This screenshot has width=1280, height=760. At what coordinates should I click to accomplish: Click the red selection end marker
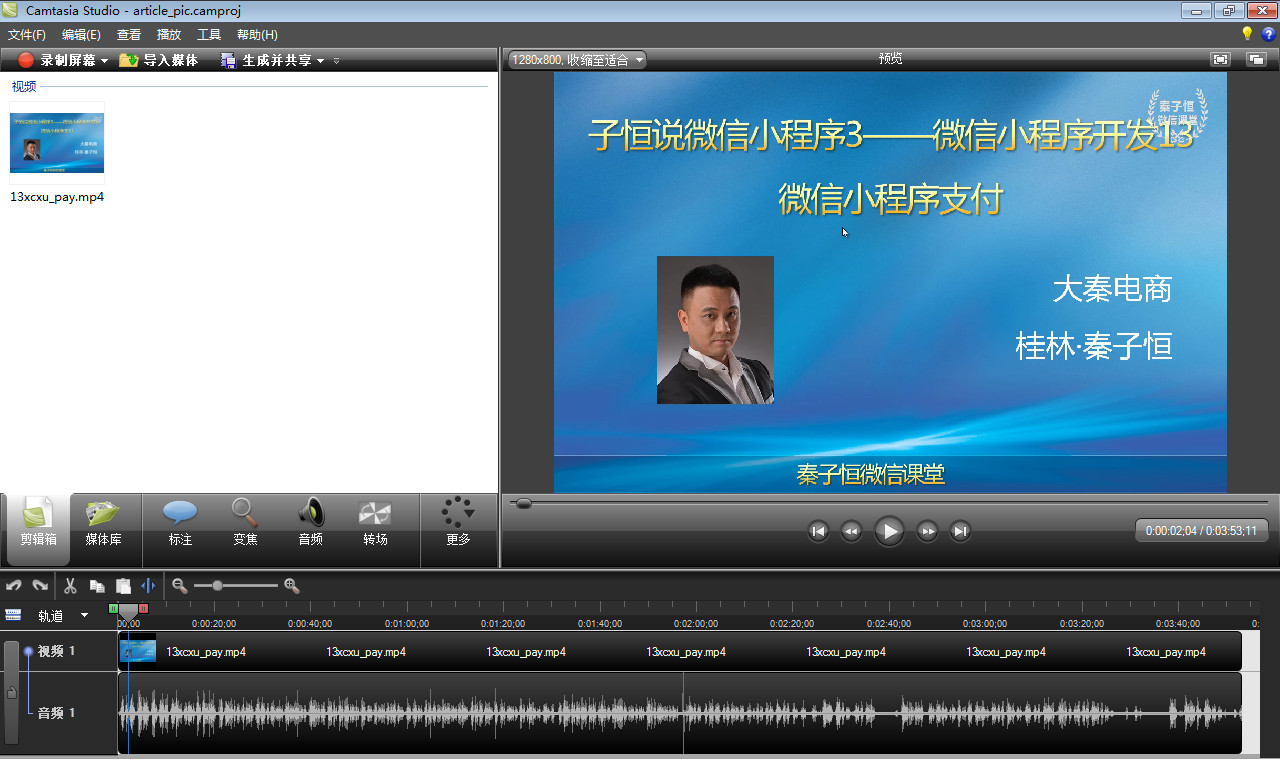(x=143, y=608)
